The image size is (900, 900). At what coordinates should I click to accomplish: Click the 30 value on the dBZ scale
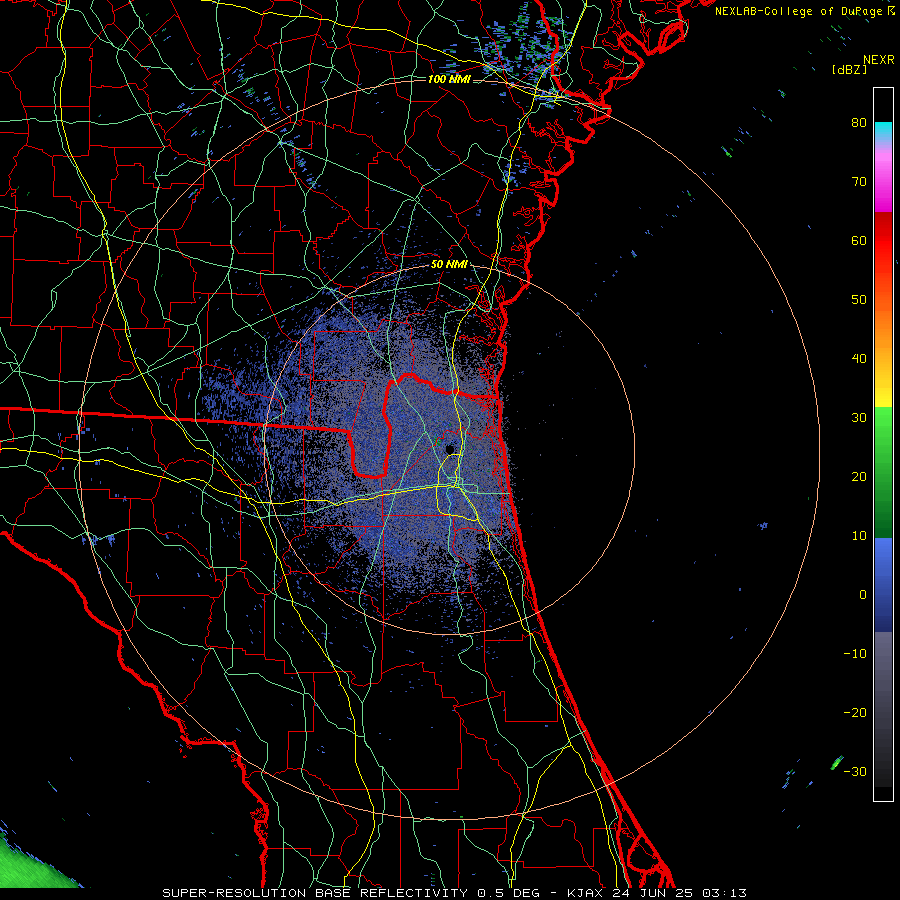[x=859, y=417]
